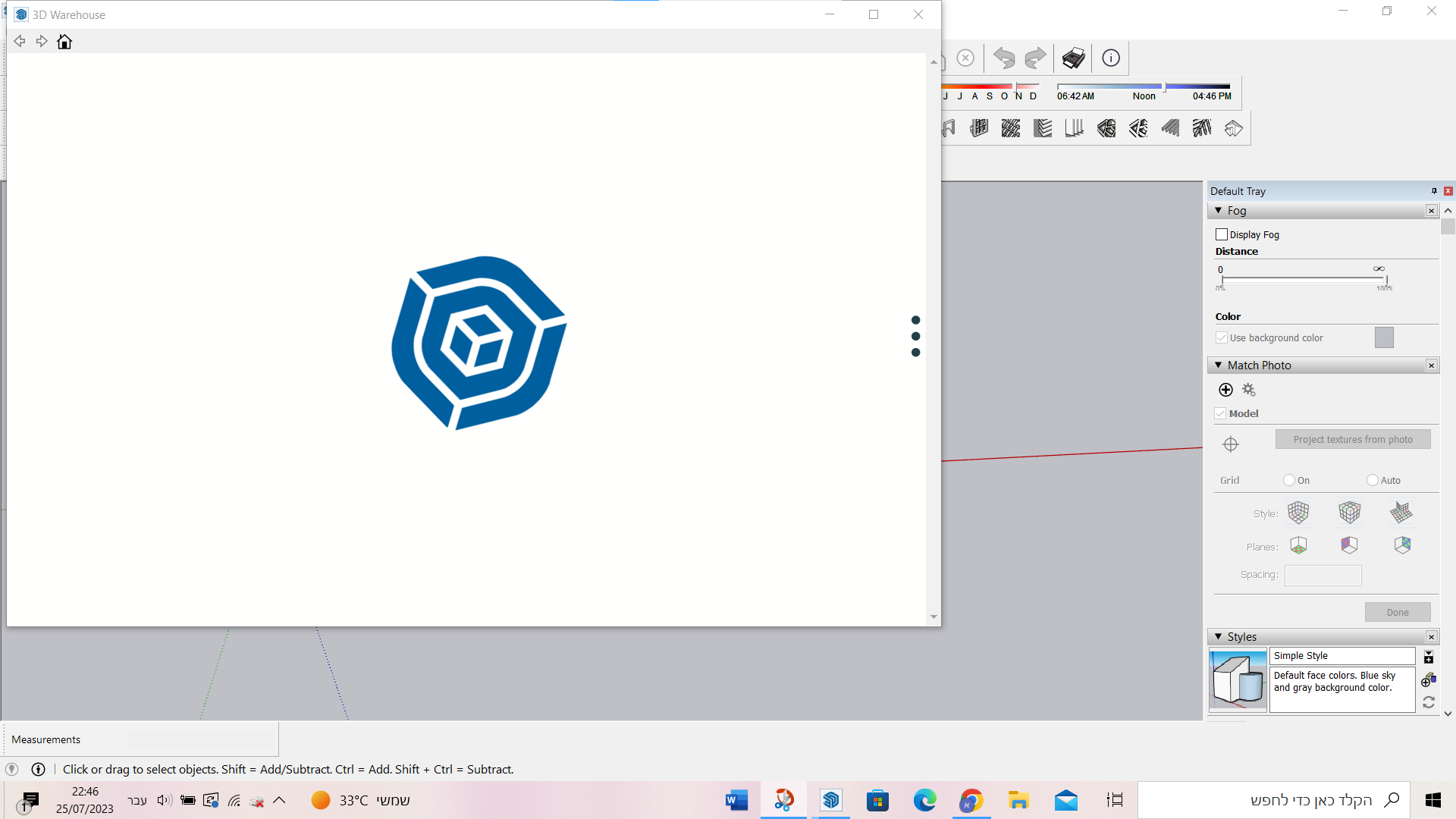
Task: Click the Simple Style name field
Action: [x=1341, y=656]
